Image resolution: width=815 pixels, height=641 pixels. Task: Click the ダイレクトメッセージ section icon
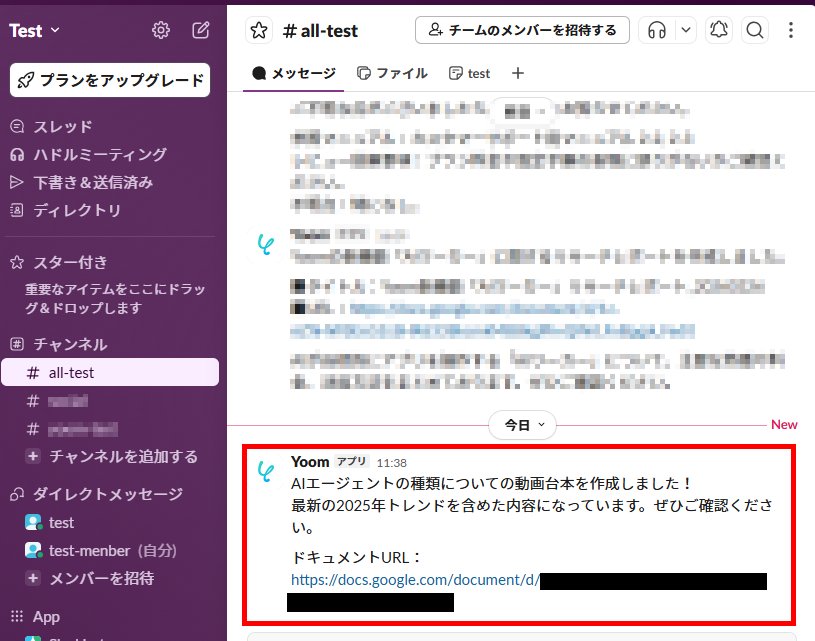pyautogui.click(x=17, y=494)
